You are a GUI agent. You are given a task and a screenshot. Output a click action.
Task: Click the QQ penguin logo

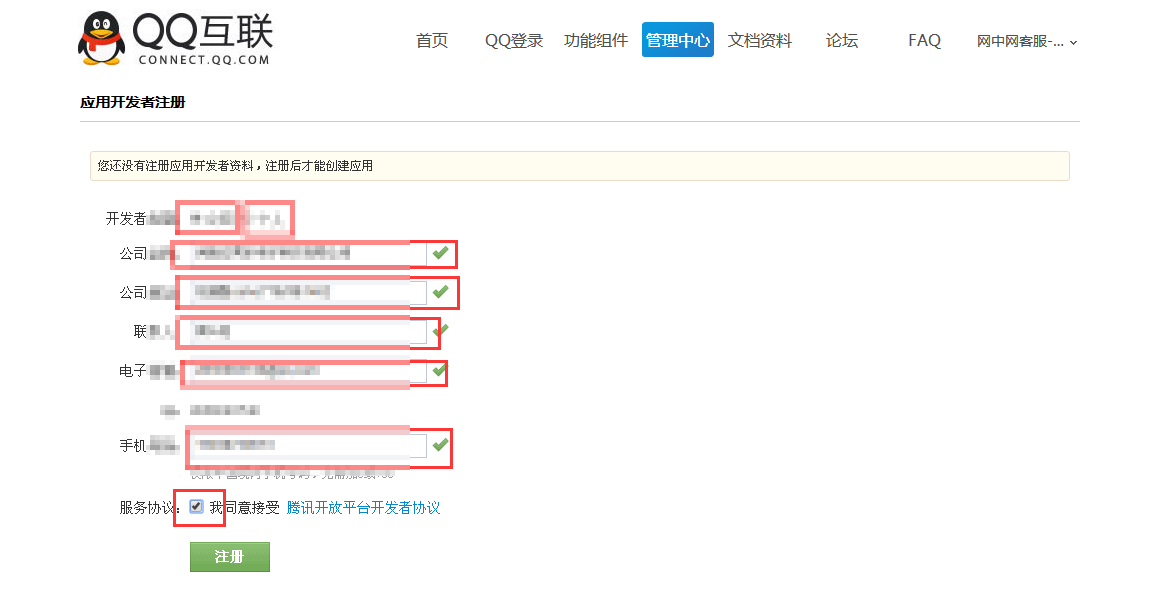coord(101,40)
